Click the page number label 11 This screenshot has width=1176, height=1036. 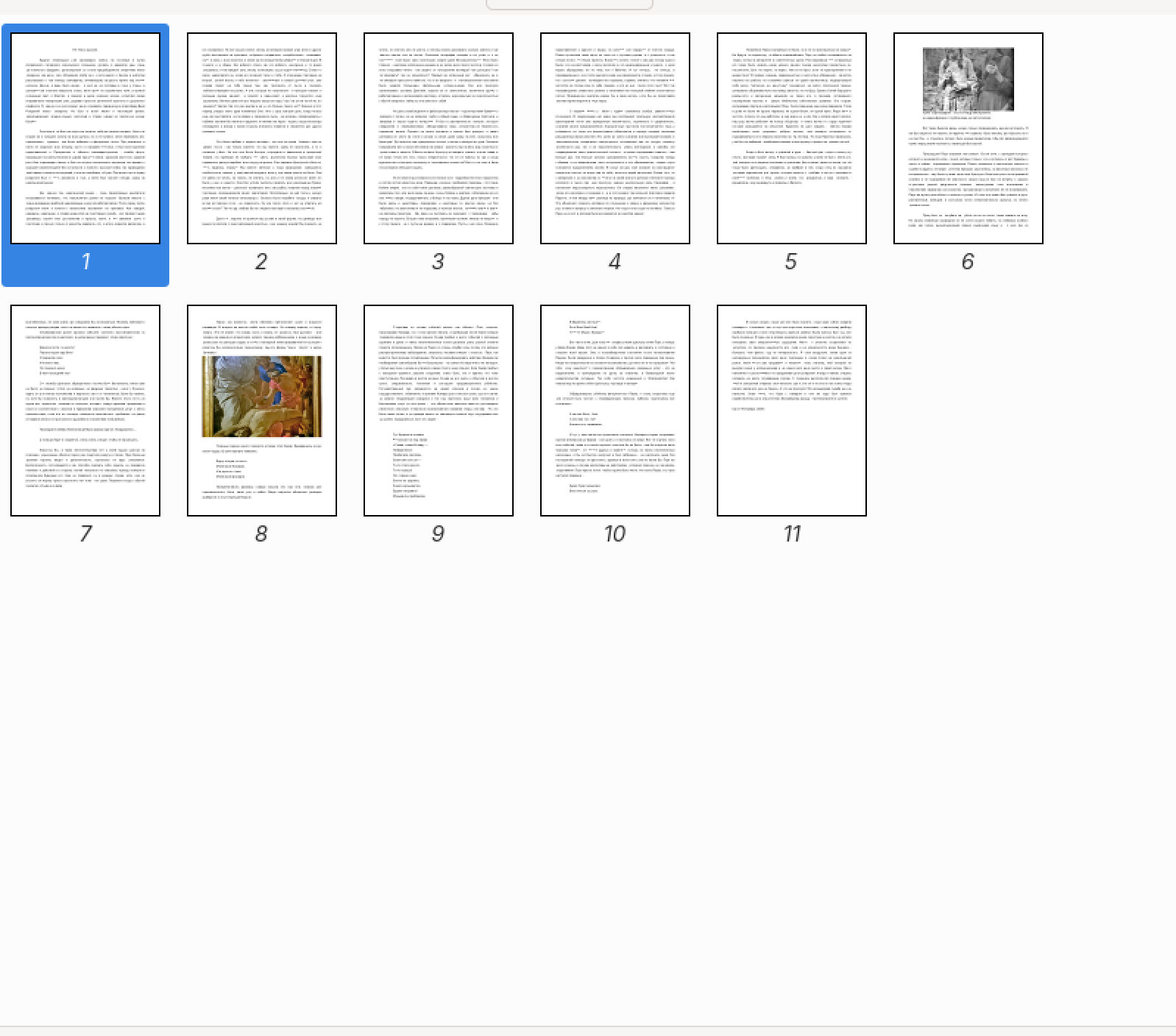[x=792, y=533]
